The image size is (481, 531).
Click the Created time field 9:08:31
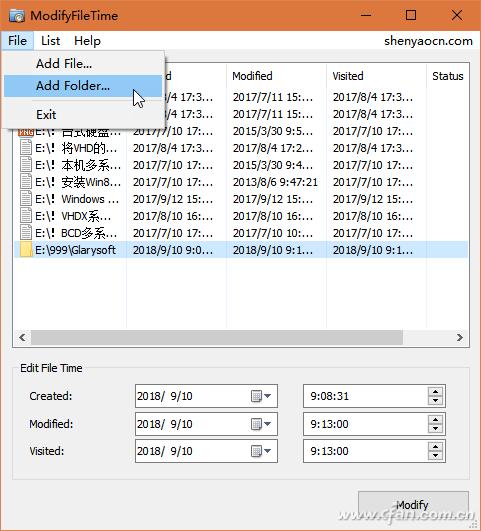point(374,396)
